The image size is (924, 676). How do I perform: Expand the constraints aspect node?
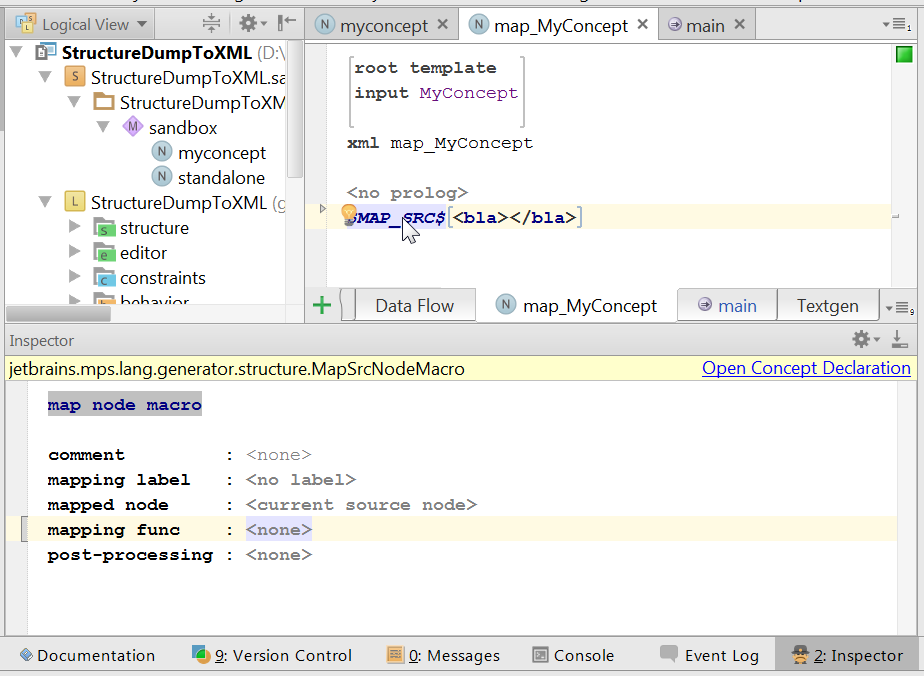pos(75,277)
